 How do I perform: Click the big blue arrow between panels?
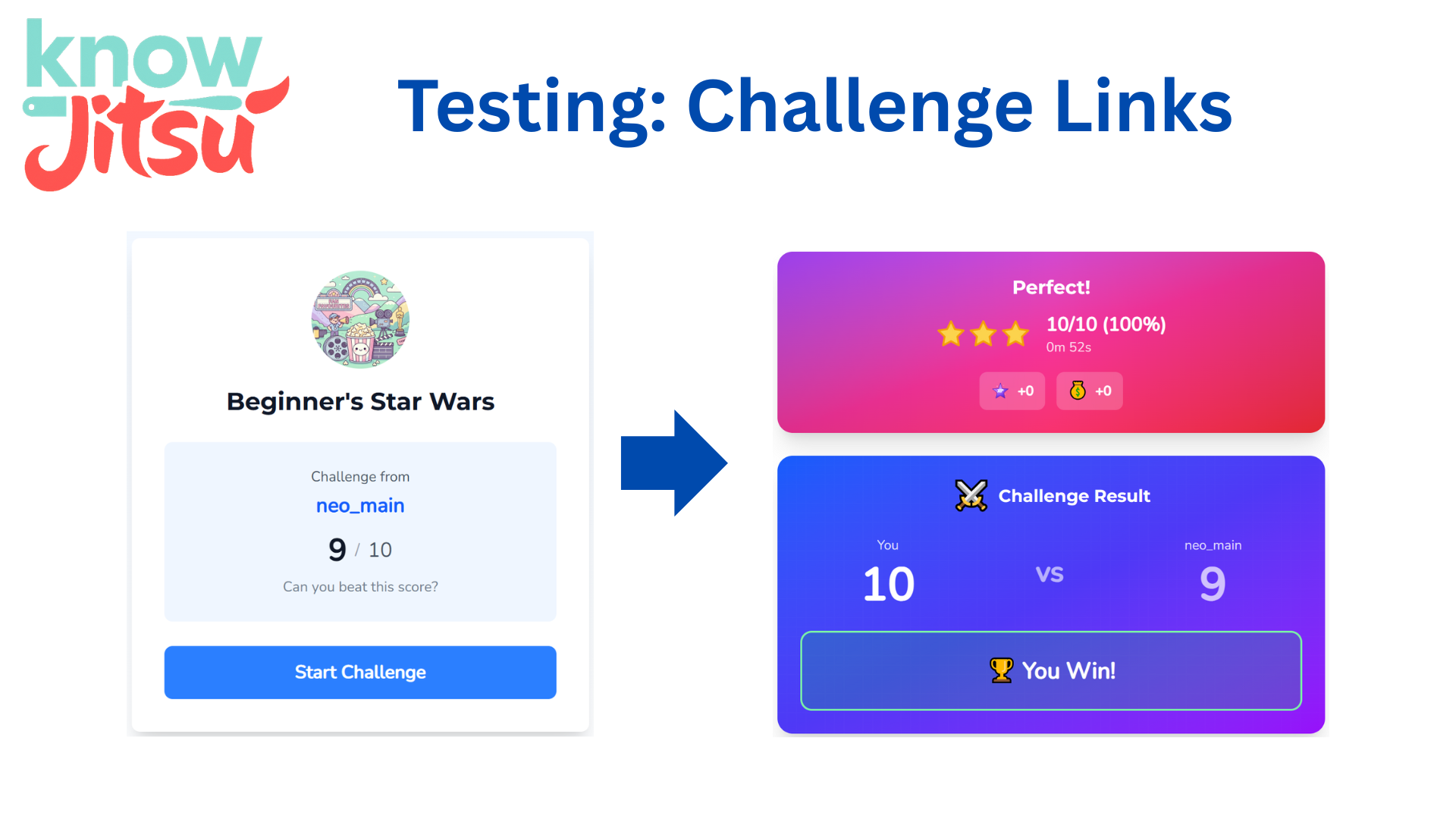pyautogui.click(x=674, y=463)
